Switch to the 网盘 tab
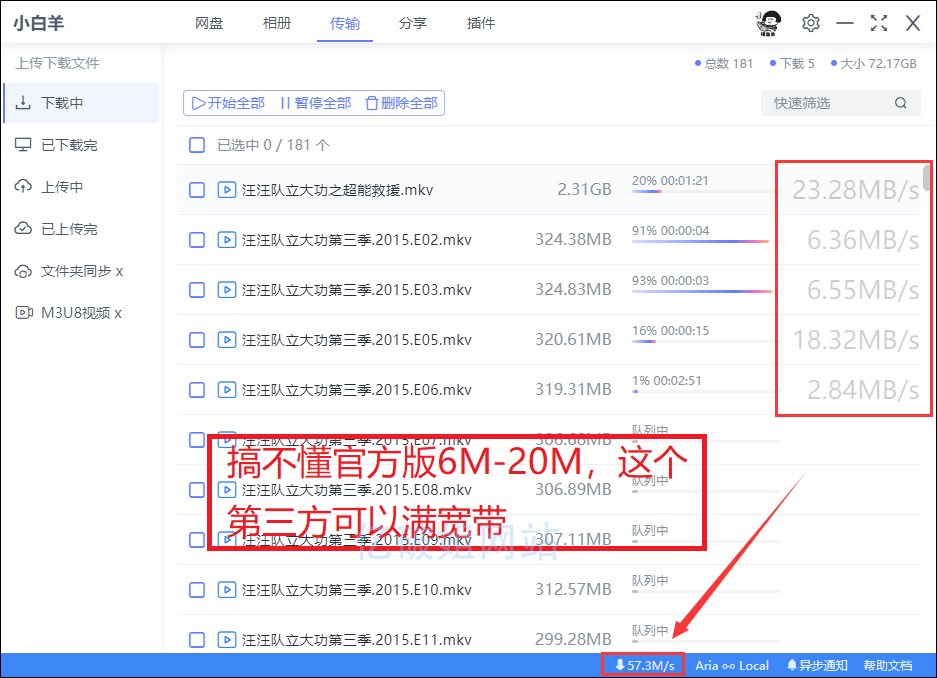This screenshot has width=937, height=678. coord(209,22)
